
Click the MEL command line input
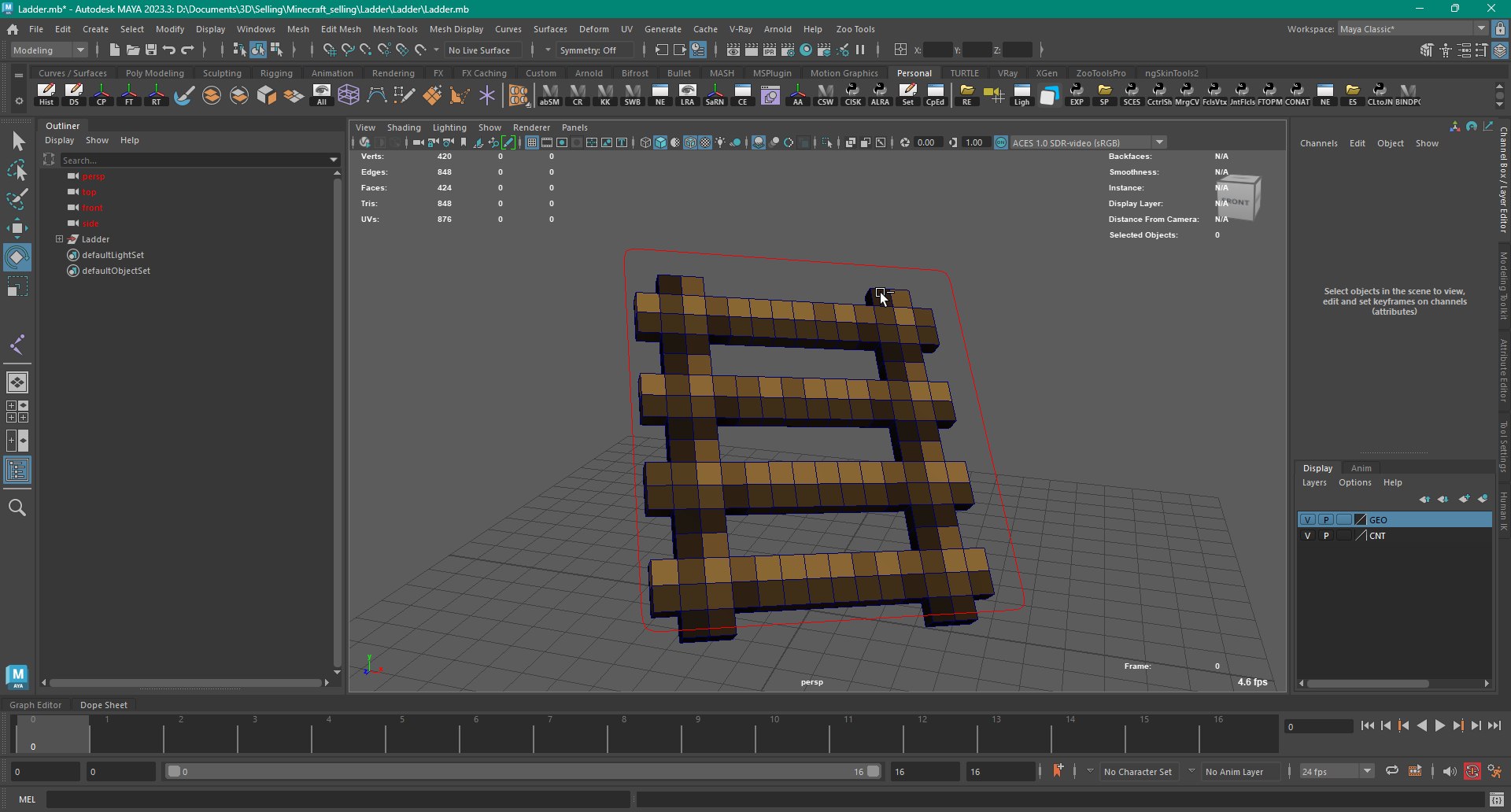click(x=338, y=799)
